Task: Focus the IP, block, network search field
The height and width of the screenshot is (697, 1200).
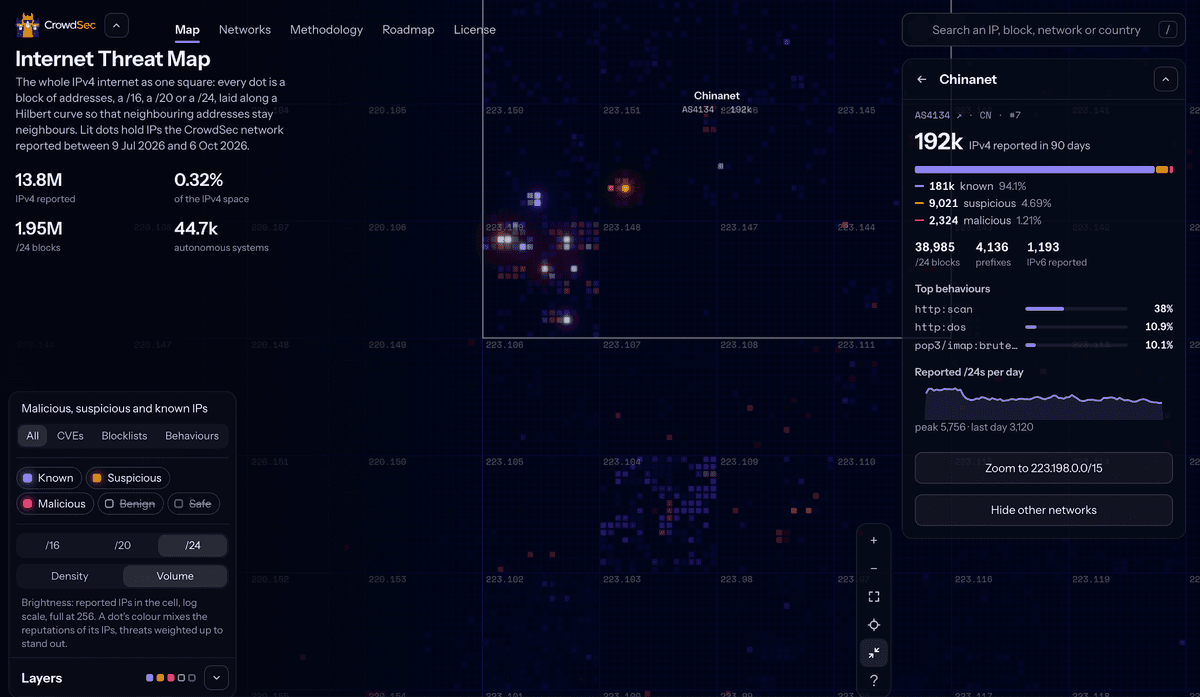Action: click(1043, 30)
